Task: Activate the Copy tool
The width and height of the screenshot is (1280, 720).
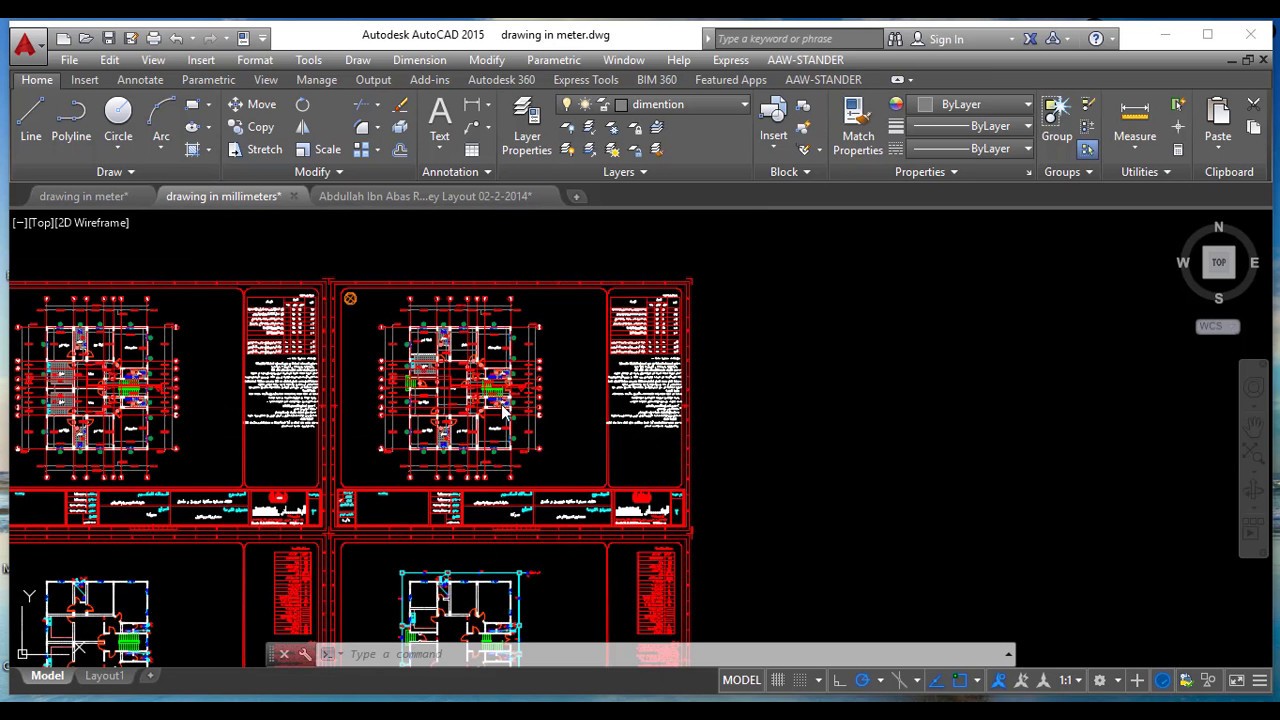Action: (x=251, y=127)
